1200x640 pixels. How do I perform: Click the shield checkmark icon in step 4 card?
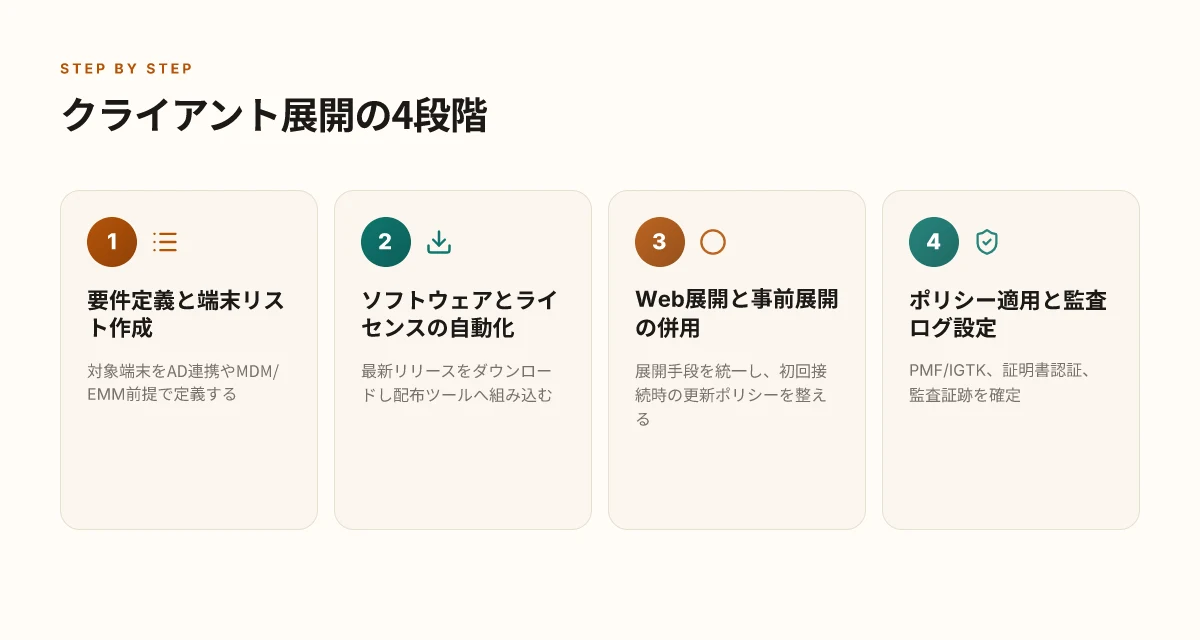(x=987, y=242)
